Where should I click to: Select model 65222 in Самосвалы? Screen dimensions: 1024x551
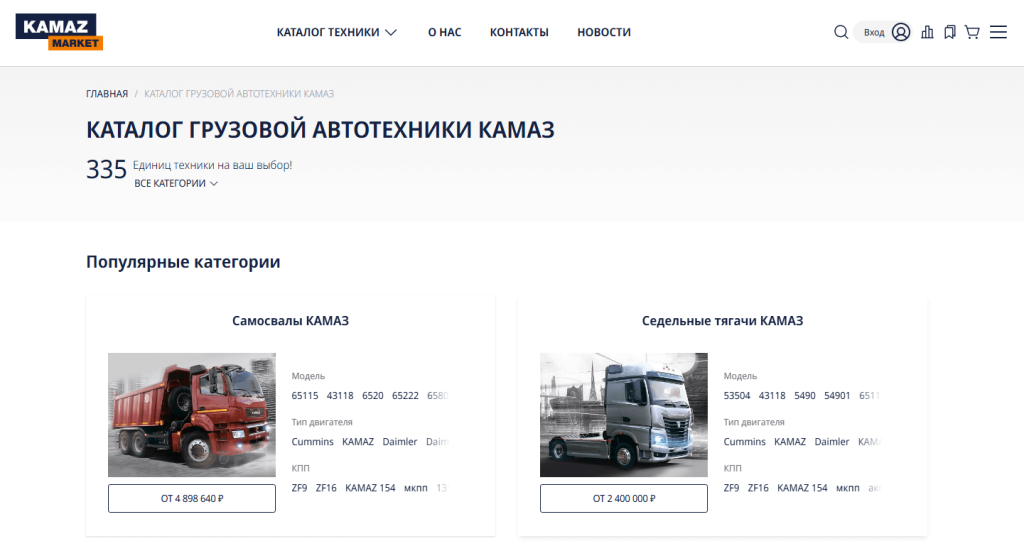[x=406, y=396]
